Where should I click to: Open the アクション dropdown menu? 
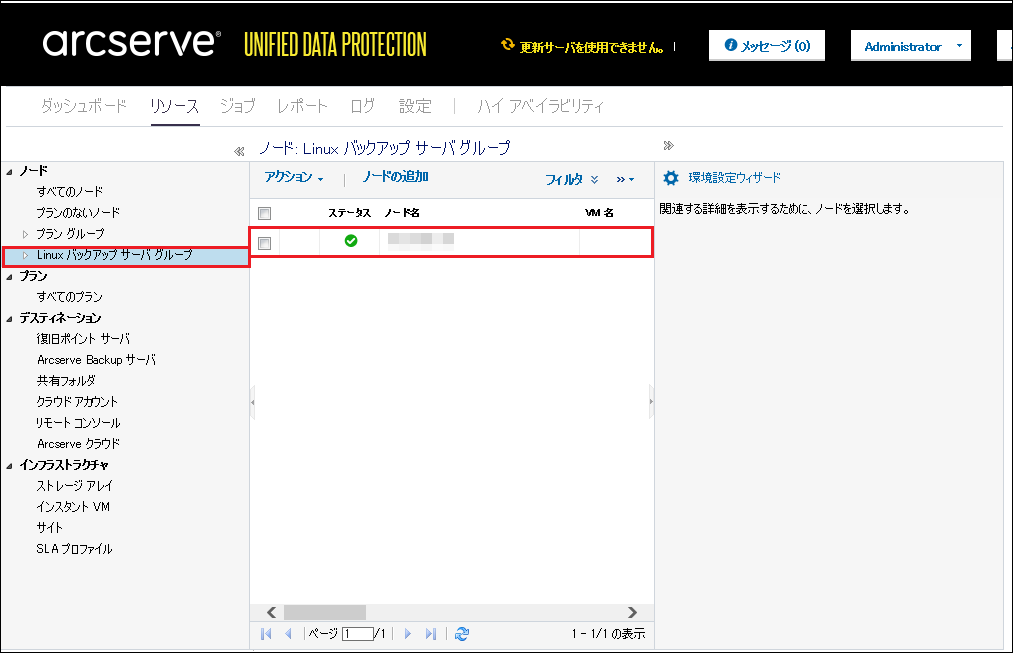click(x=294, y=177)
